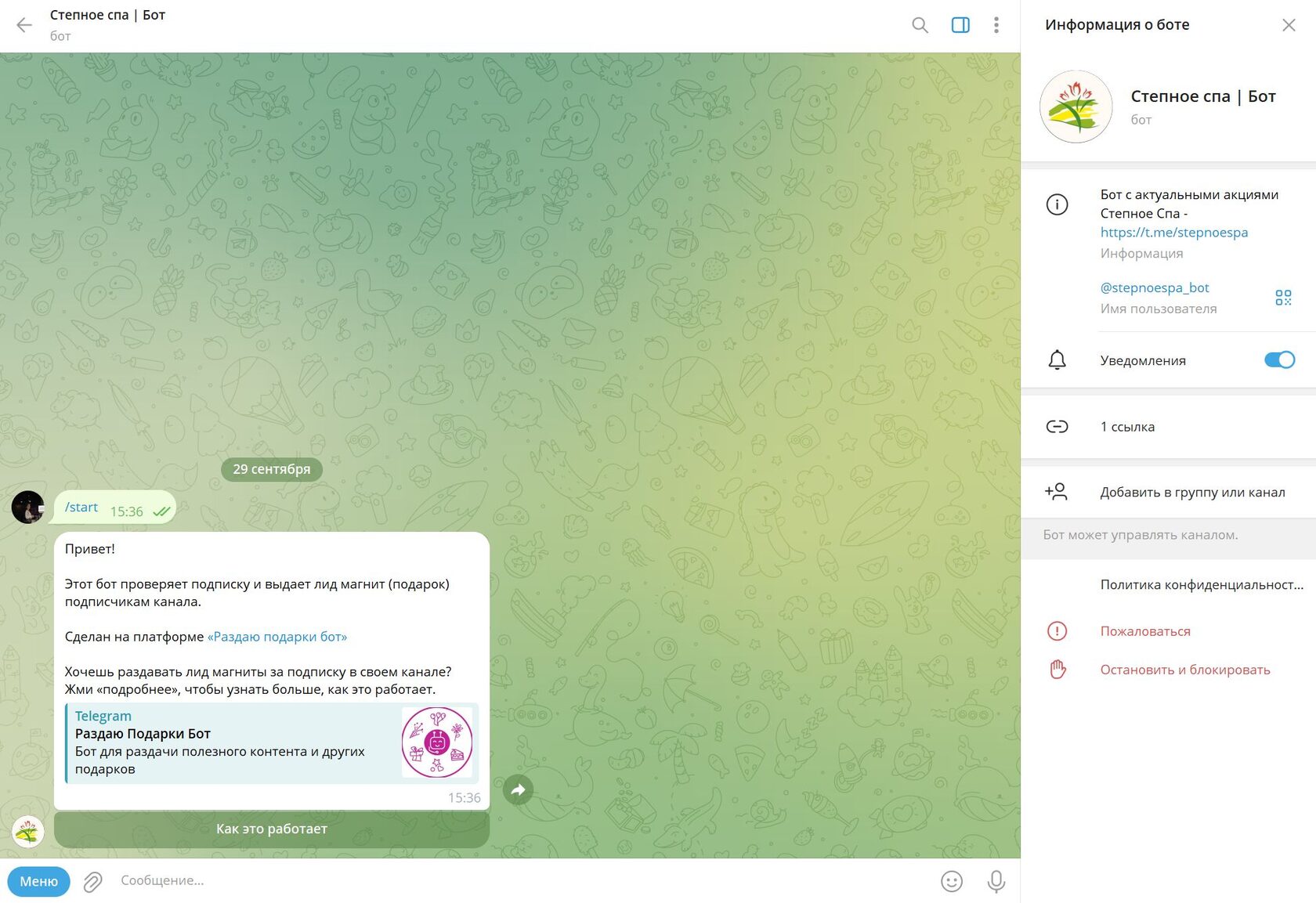Click the Степное спа | Бот chat header title

[x=108, y=15]
